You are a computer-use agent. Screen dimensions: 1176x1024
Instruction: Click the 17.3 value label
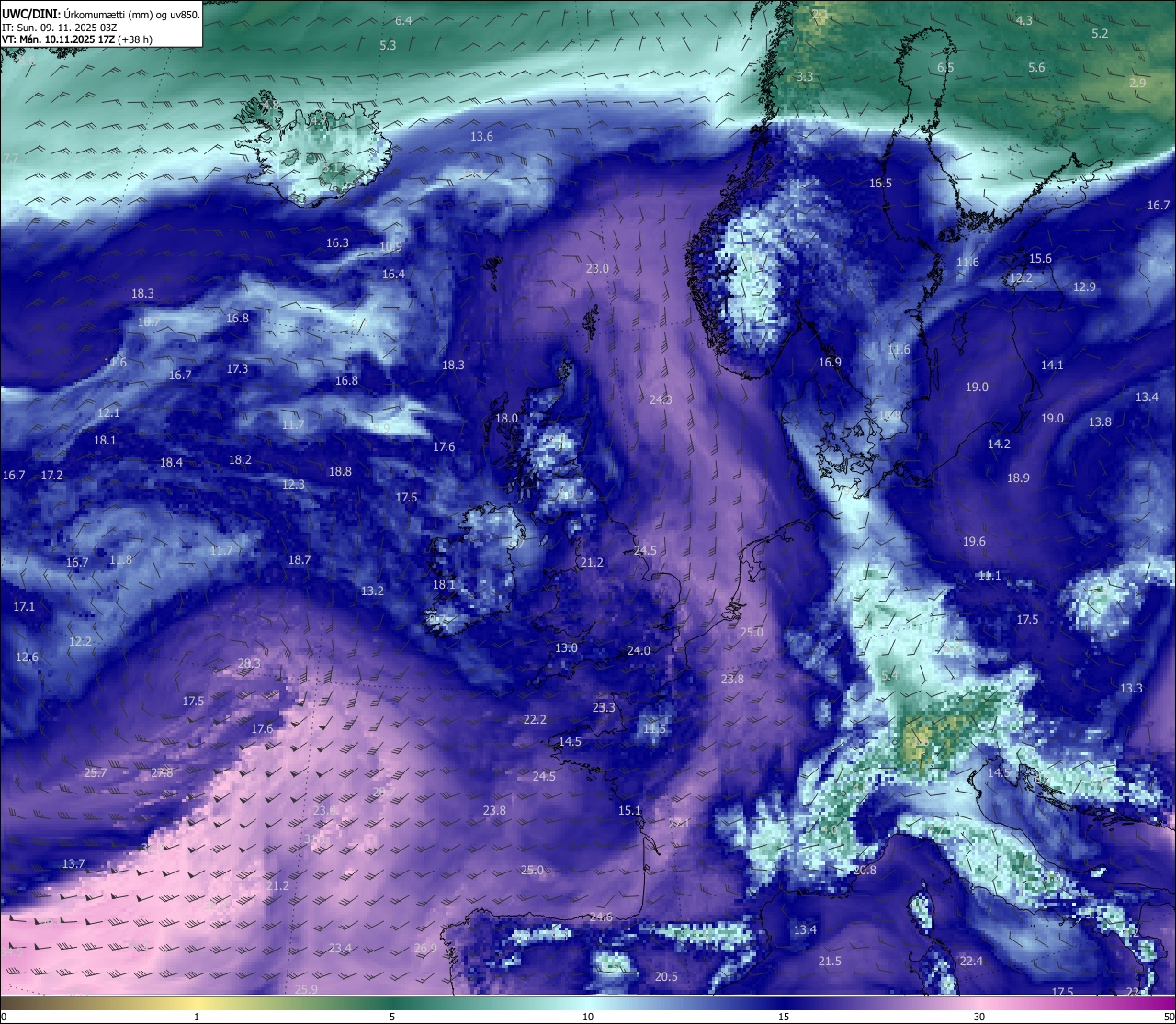[x=237, y=368]
